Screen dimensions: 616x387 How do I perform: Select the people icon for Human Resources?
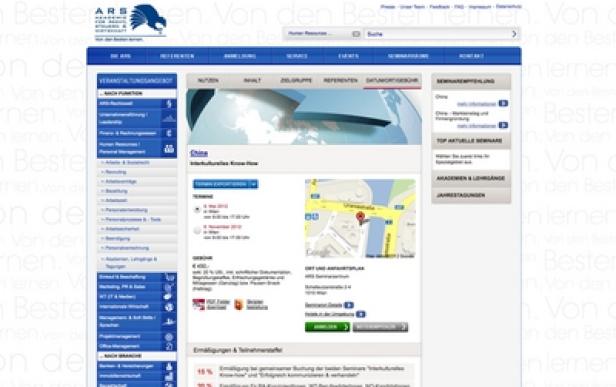coord(169,149)
